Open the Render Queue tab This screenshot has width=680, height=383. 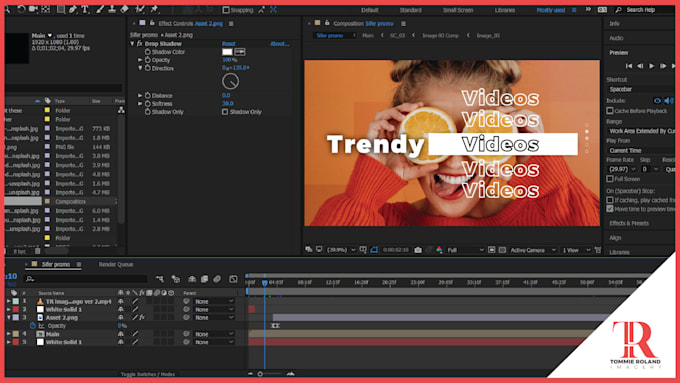(116, 265)
